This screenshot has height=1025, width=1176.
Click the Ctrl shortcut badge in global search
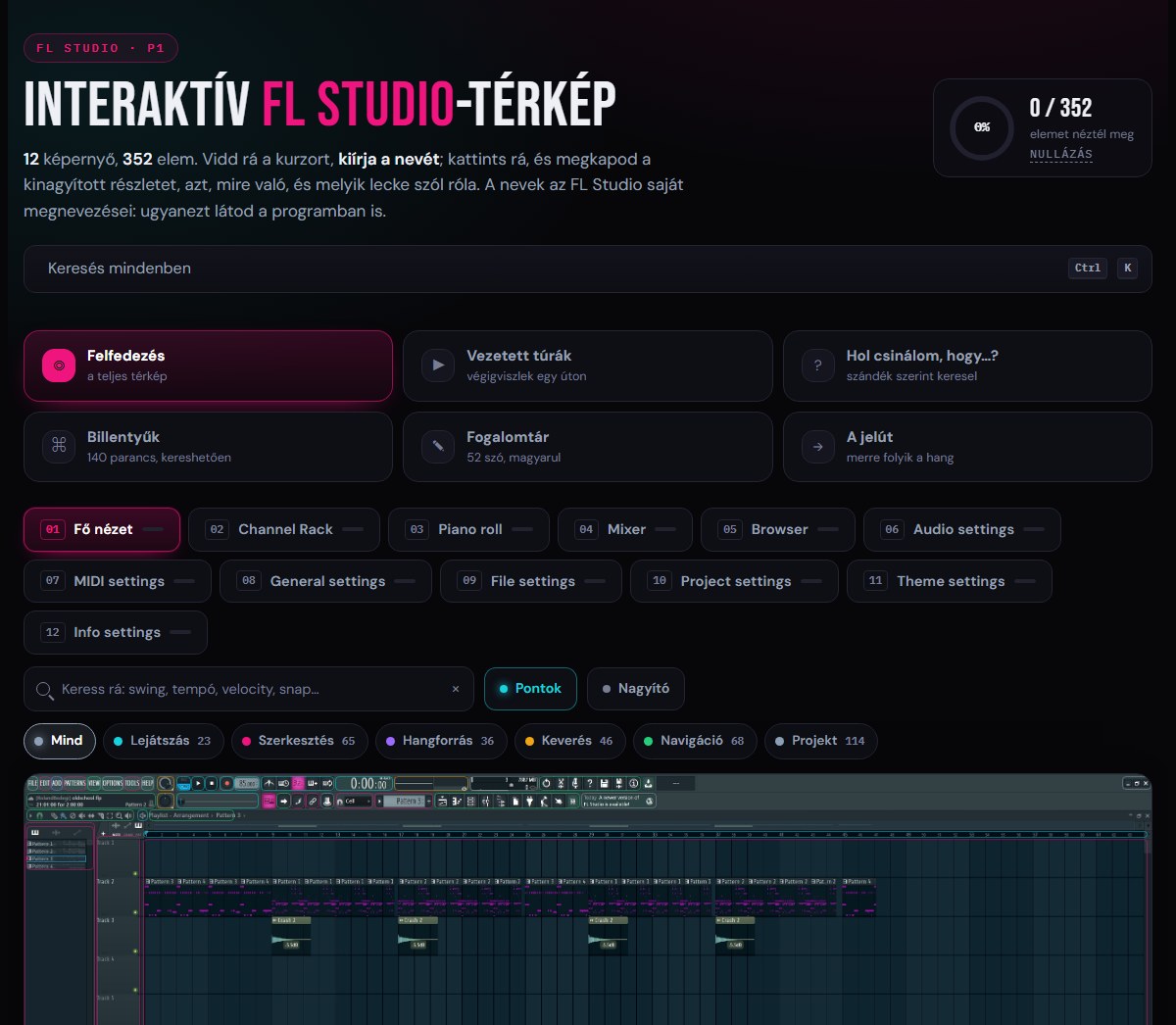(1088, 268)
